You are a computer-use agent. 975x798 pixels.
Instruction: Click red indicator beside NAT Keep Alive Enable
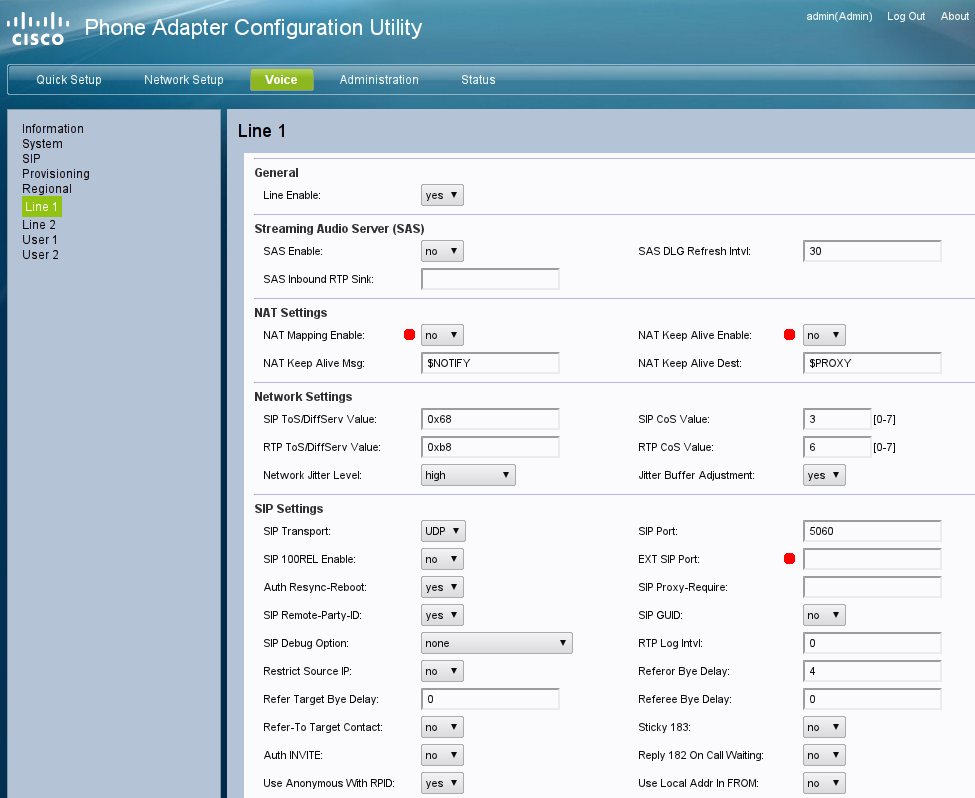click(x=789, y=335)
